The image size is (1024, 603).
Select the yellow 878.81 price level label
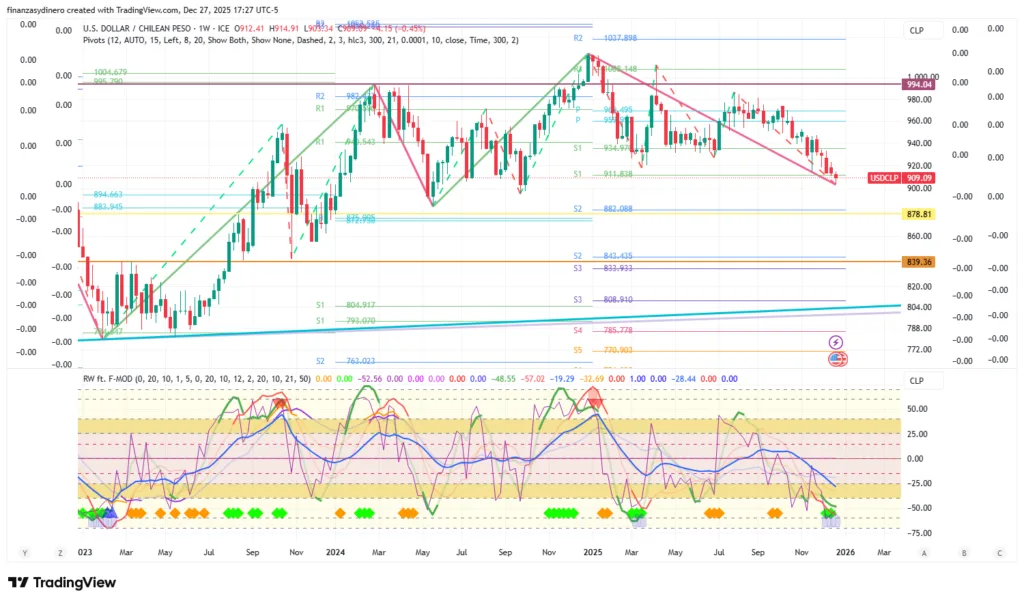coord(919,215)
